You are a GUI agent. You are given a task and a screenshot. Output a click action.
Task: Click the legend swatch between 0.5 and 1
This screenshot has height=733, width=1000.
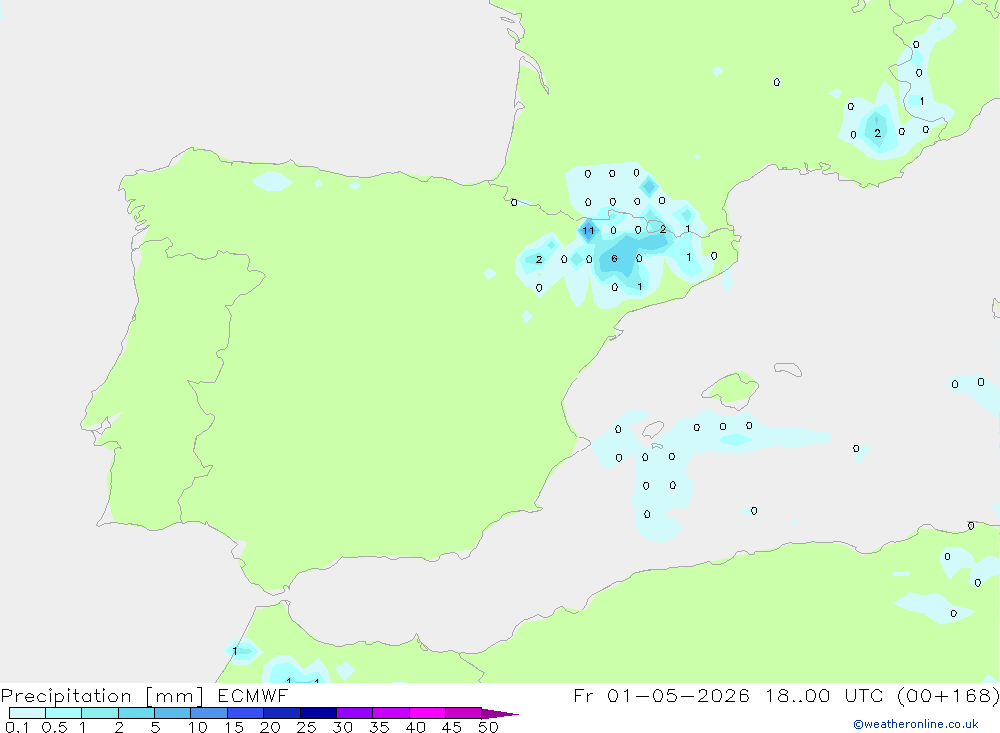pyautogui.click(x=64, y=713)
